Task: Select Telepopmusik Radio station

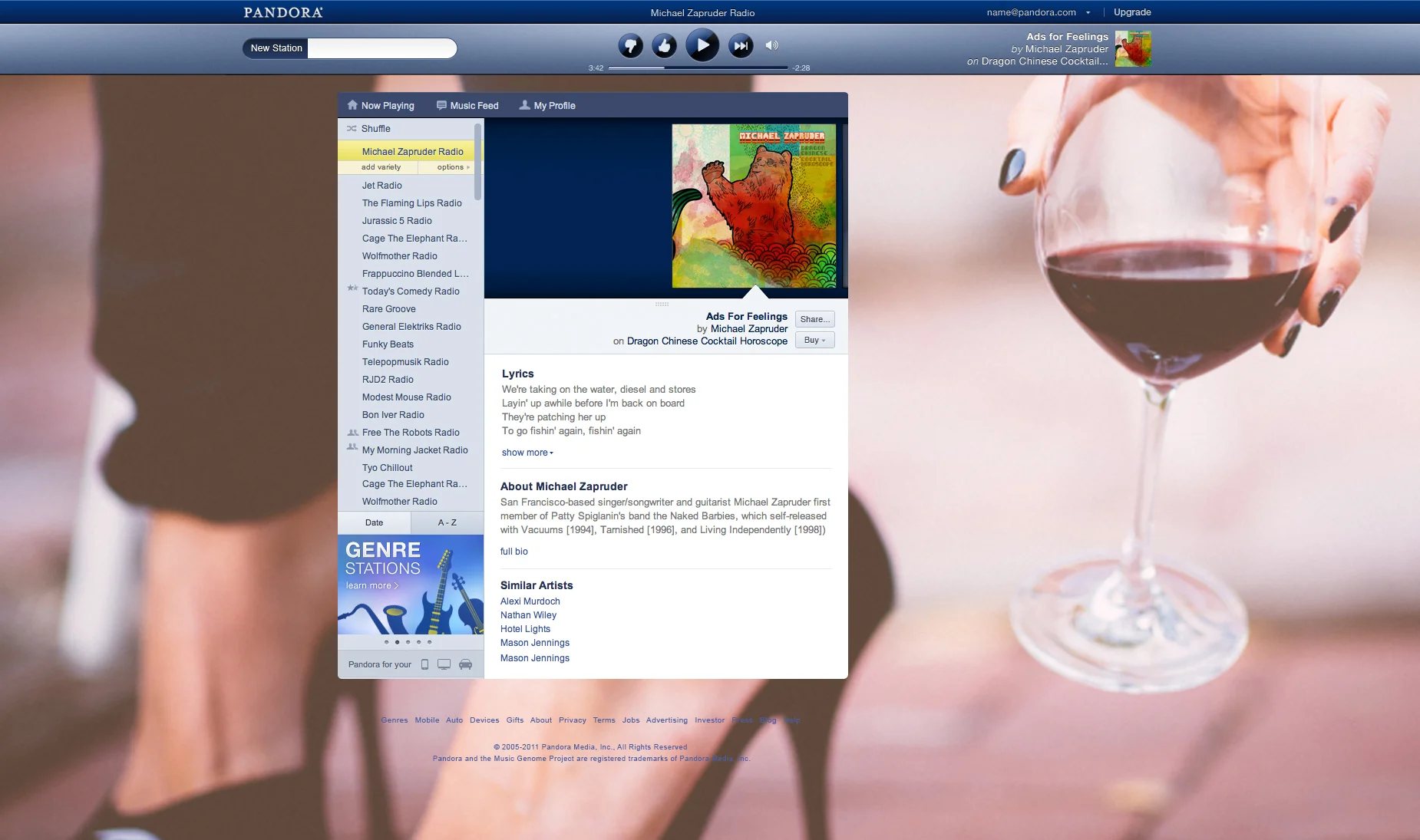Action: tap(405, 362)
